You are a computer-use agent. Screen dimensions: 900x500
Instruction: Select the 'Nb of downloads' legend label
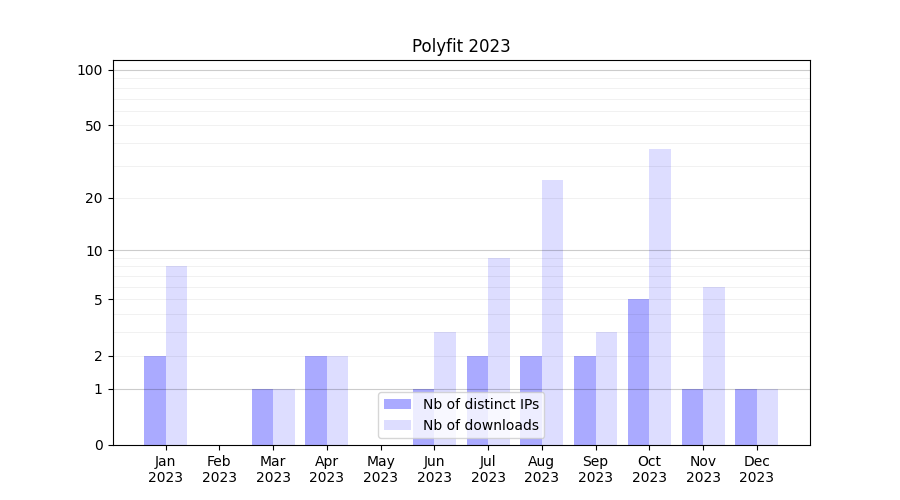pyautogui.click(x=481, y=425)
